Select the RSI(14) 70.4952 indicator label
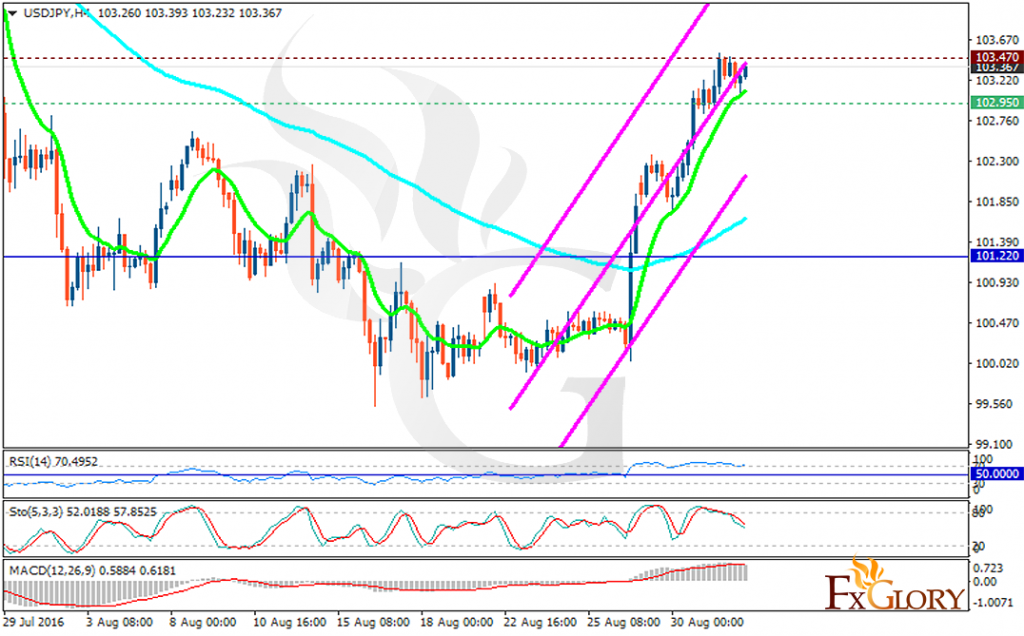1024x636 pixels. click(x=54, y=462)
